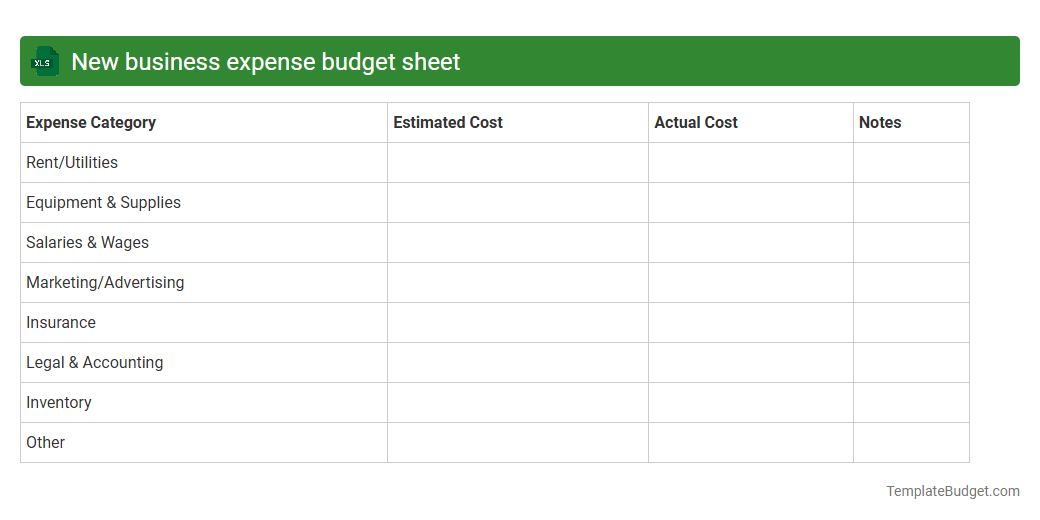
Task: Click Actual Cost cell for Other
Action: pos(751,442)
